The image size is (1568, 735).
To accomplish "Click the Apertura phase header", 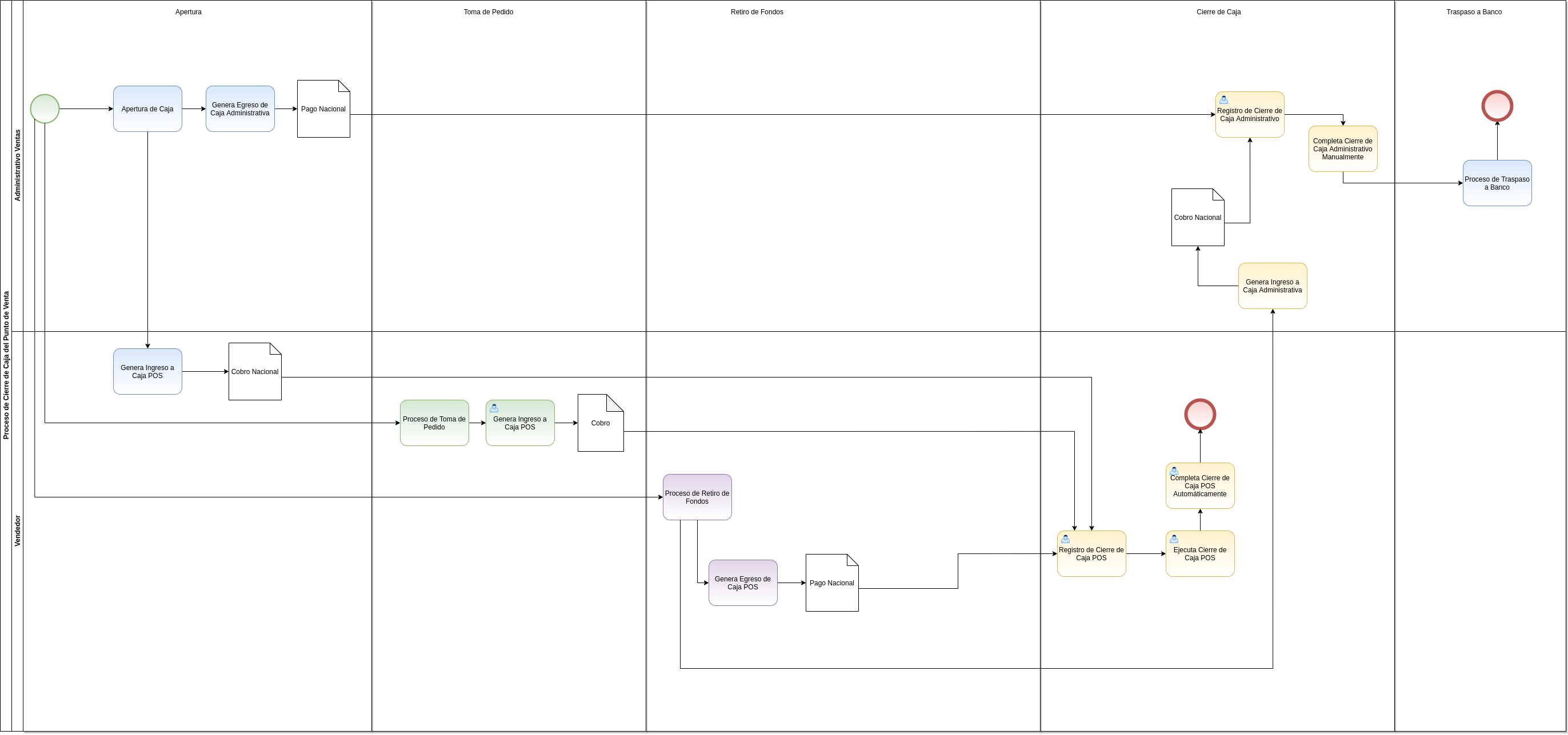I will (x=189, y=11).
